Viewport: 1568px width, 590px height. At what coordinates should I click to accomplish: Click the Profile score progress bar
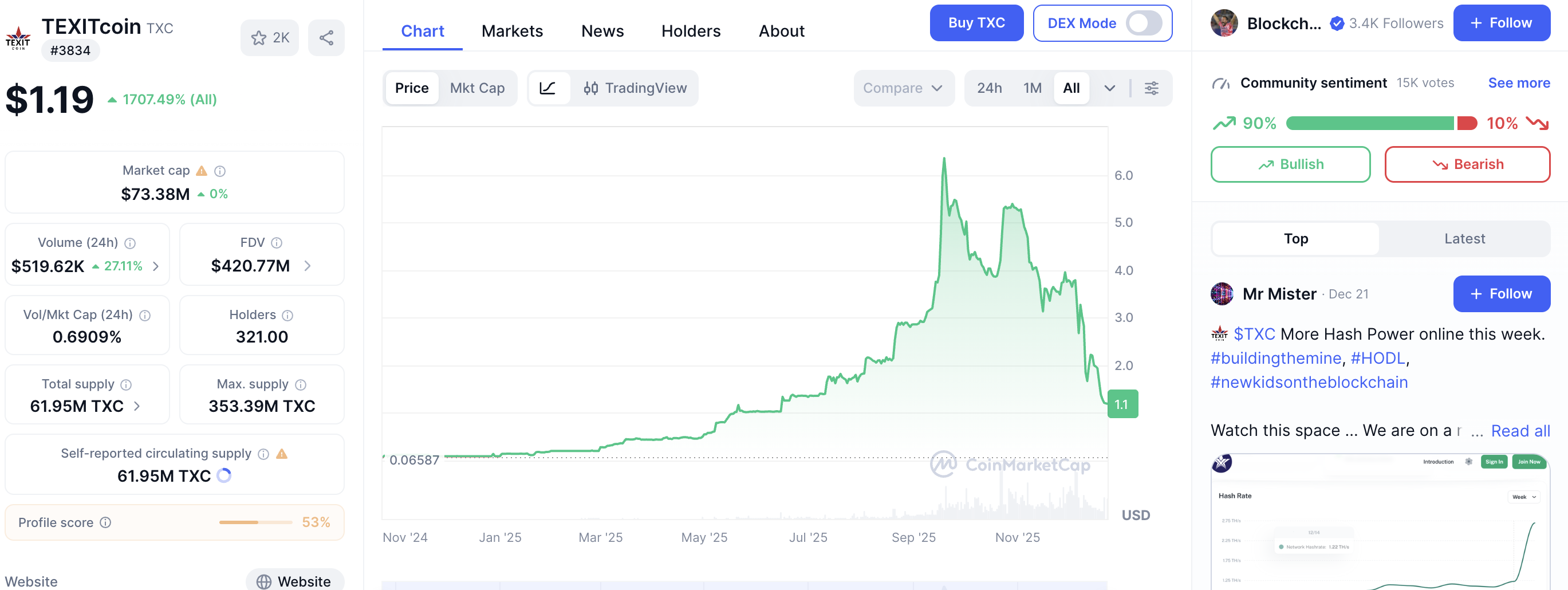(255, 522)
